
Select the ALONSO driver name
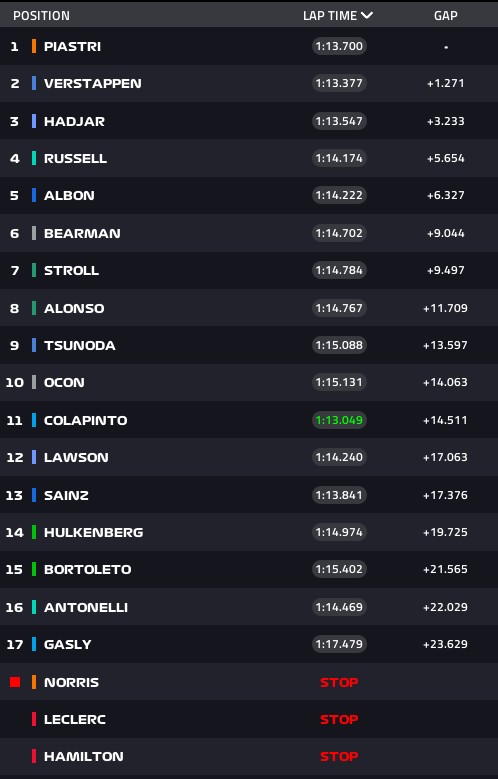pyautogui.click(x=74, y=308)
